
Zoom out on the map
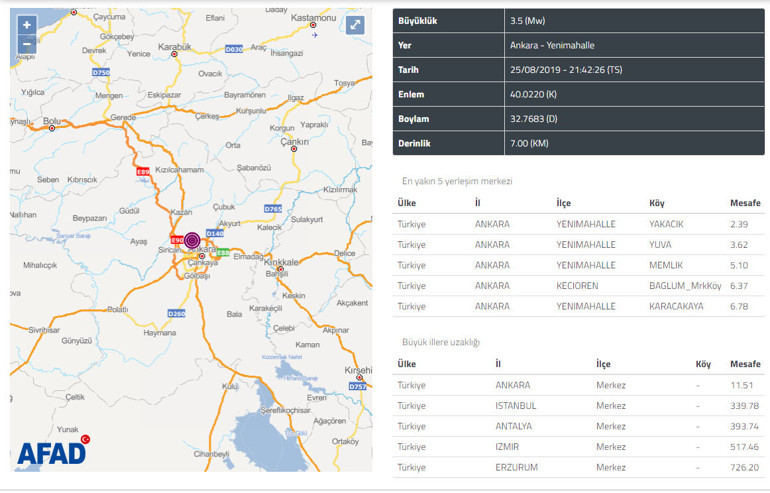tap(26, 44)
